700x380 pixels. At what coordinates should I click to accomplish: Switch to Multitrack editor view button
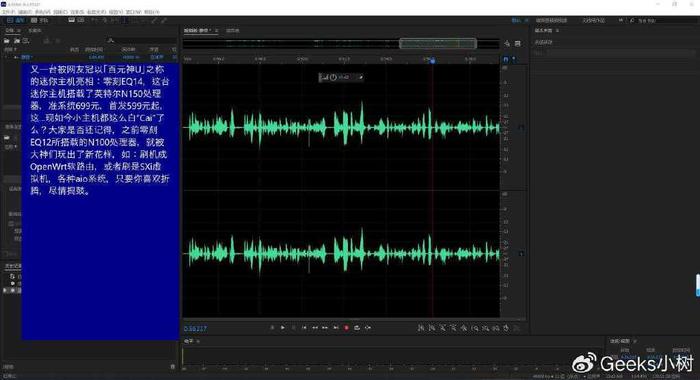coord(39,21)
